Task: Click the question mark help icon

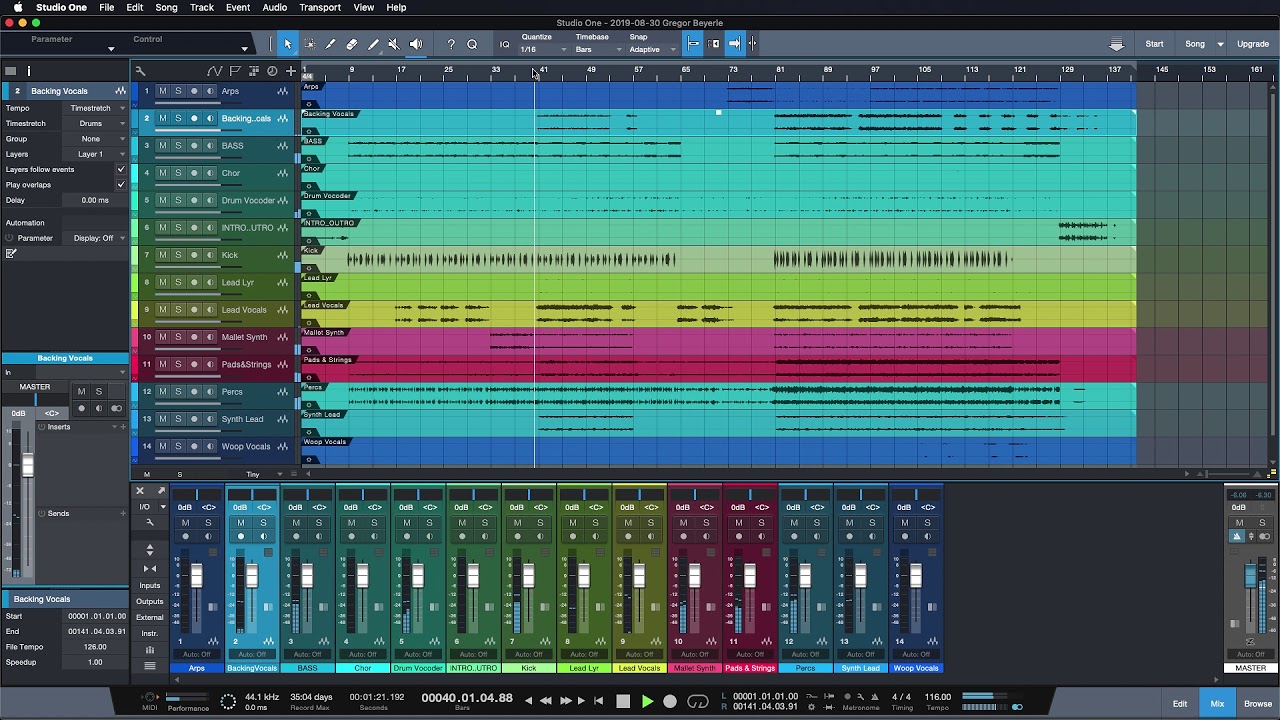Action: pyautogui.click(x=451, y=44)
